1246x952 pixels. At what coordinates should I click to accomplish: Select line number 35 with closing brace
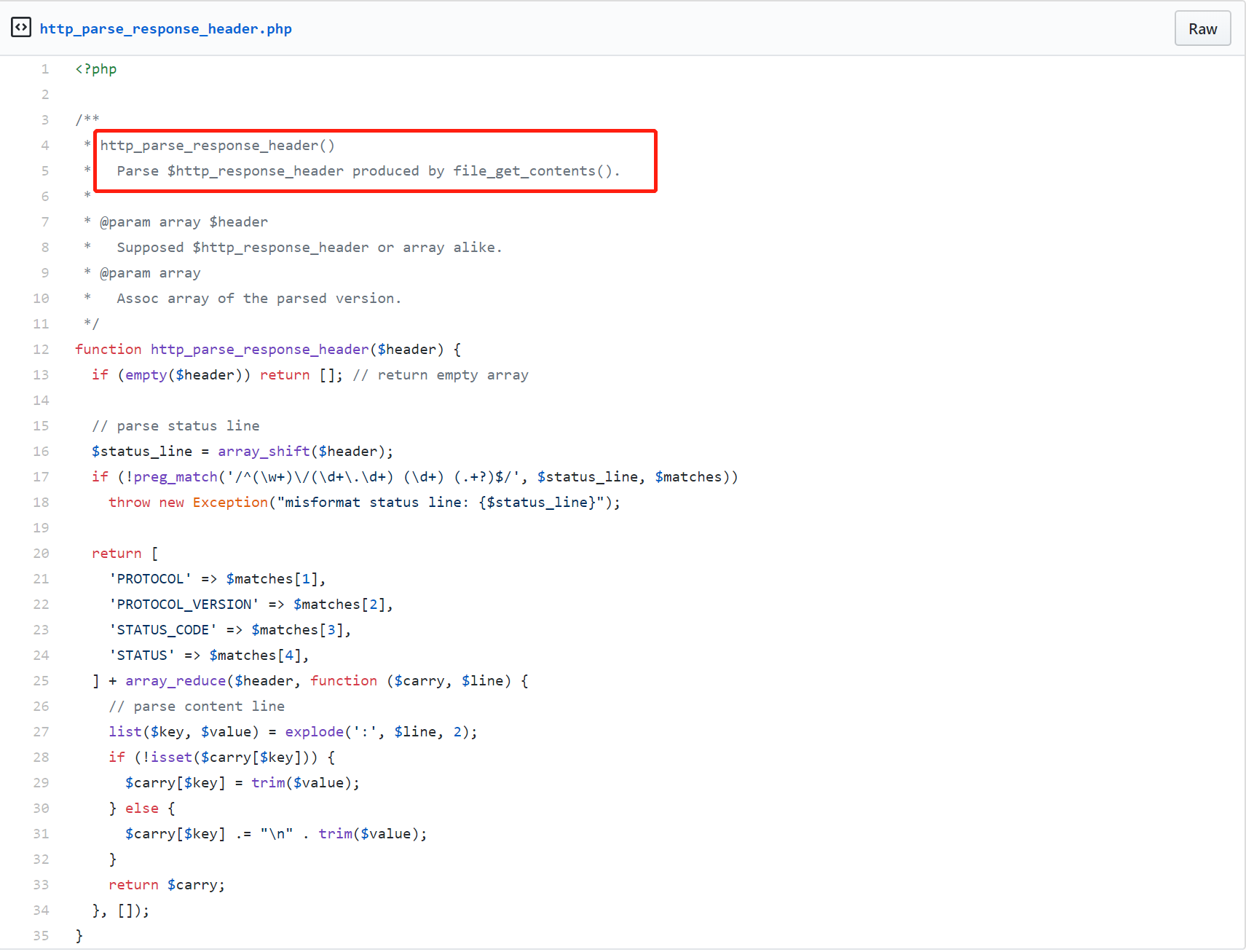(41, 935)
